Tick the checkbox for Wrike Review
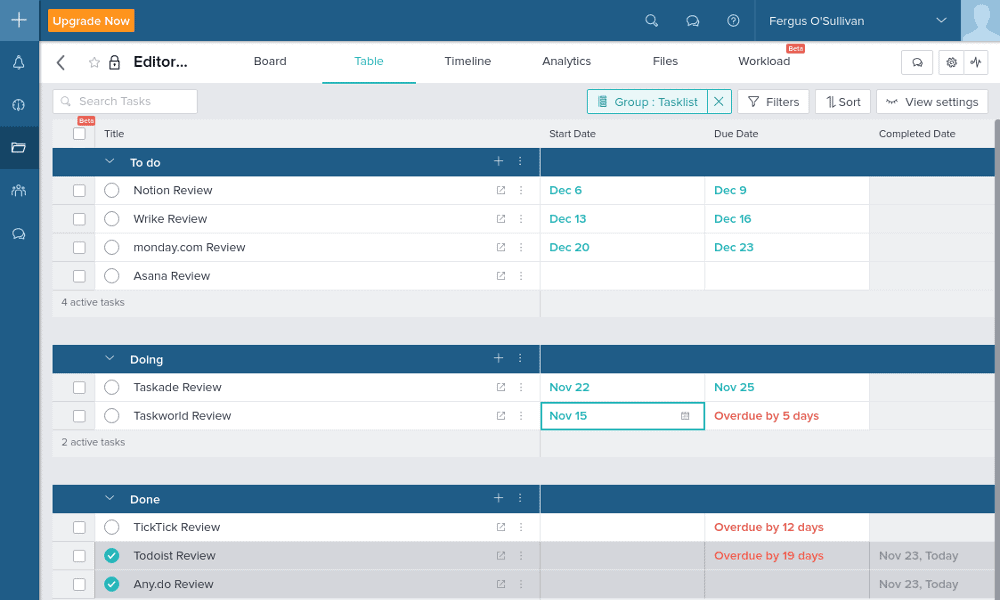This screenshot has height=600, width=1000. click(x=79, y=219)
